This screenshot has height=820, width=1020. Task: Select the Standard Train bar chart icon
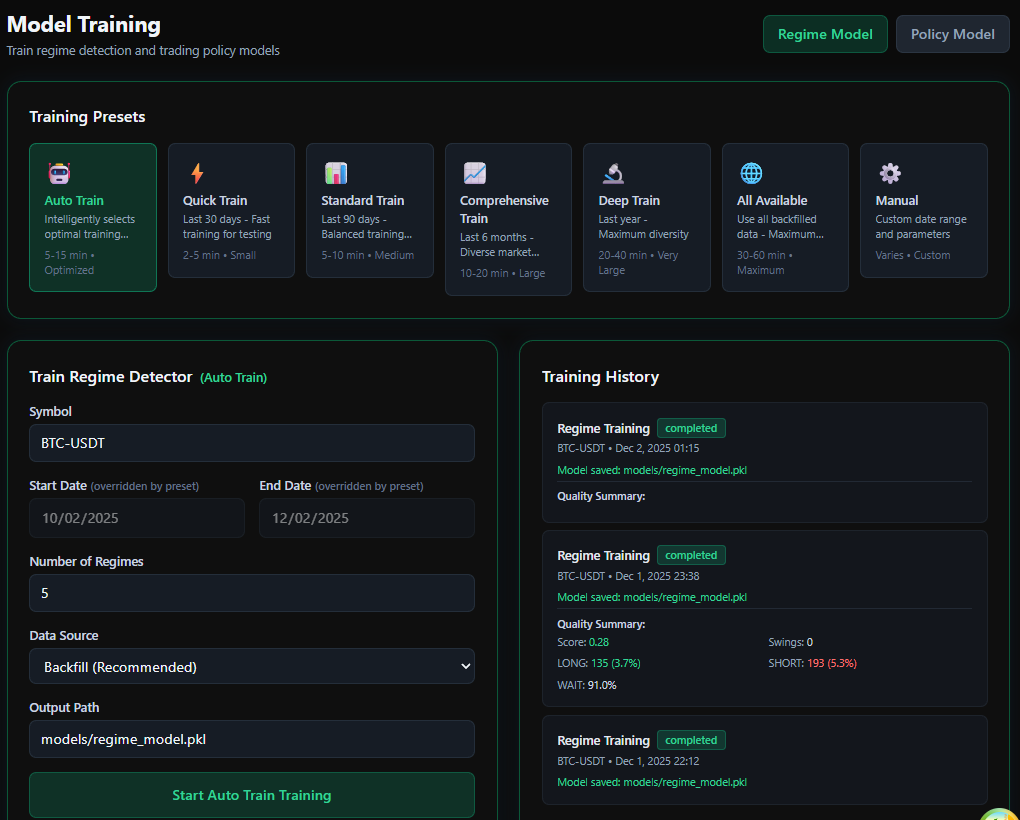[x=335, y=173]
